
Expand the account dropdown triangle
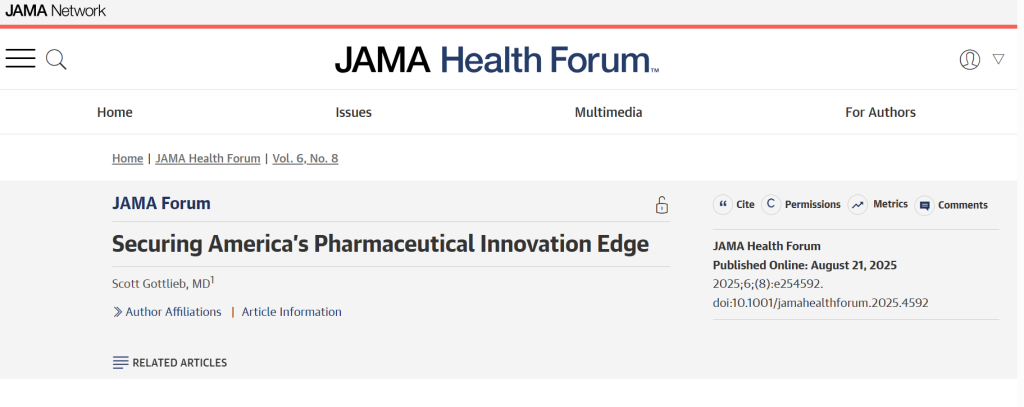coord(998,59)
